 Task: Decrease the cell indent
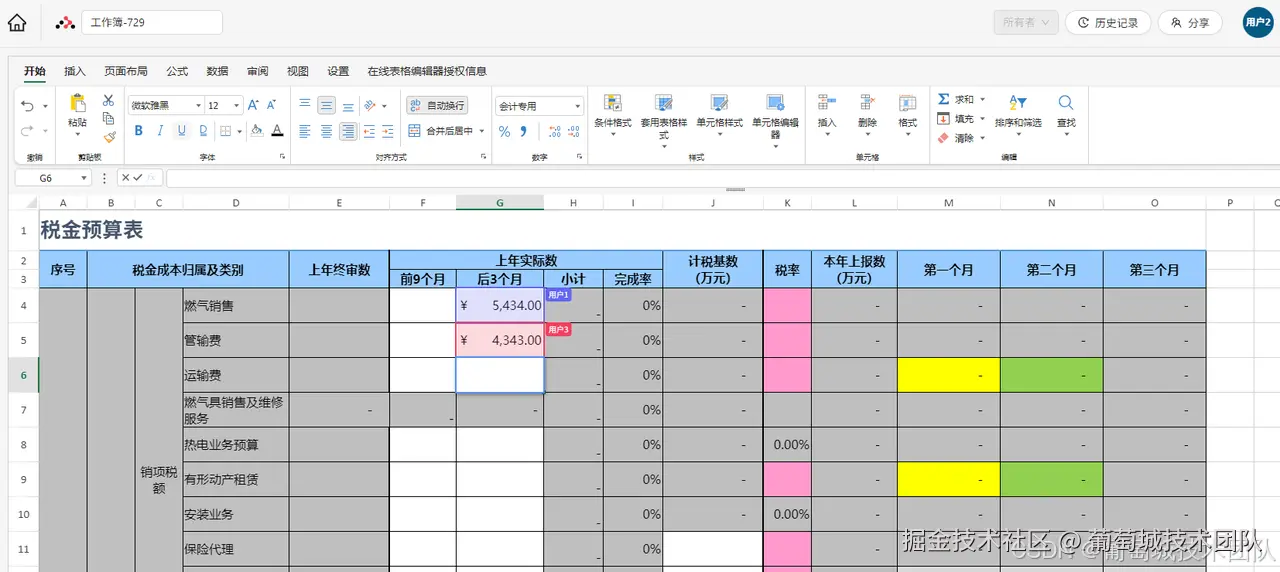(369, 131)
